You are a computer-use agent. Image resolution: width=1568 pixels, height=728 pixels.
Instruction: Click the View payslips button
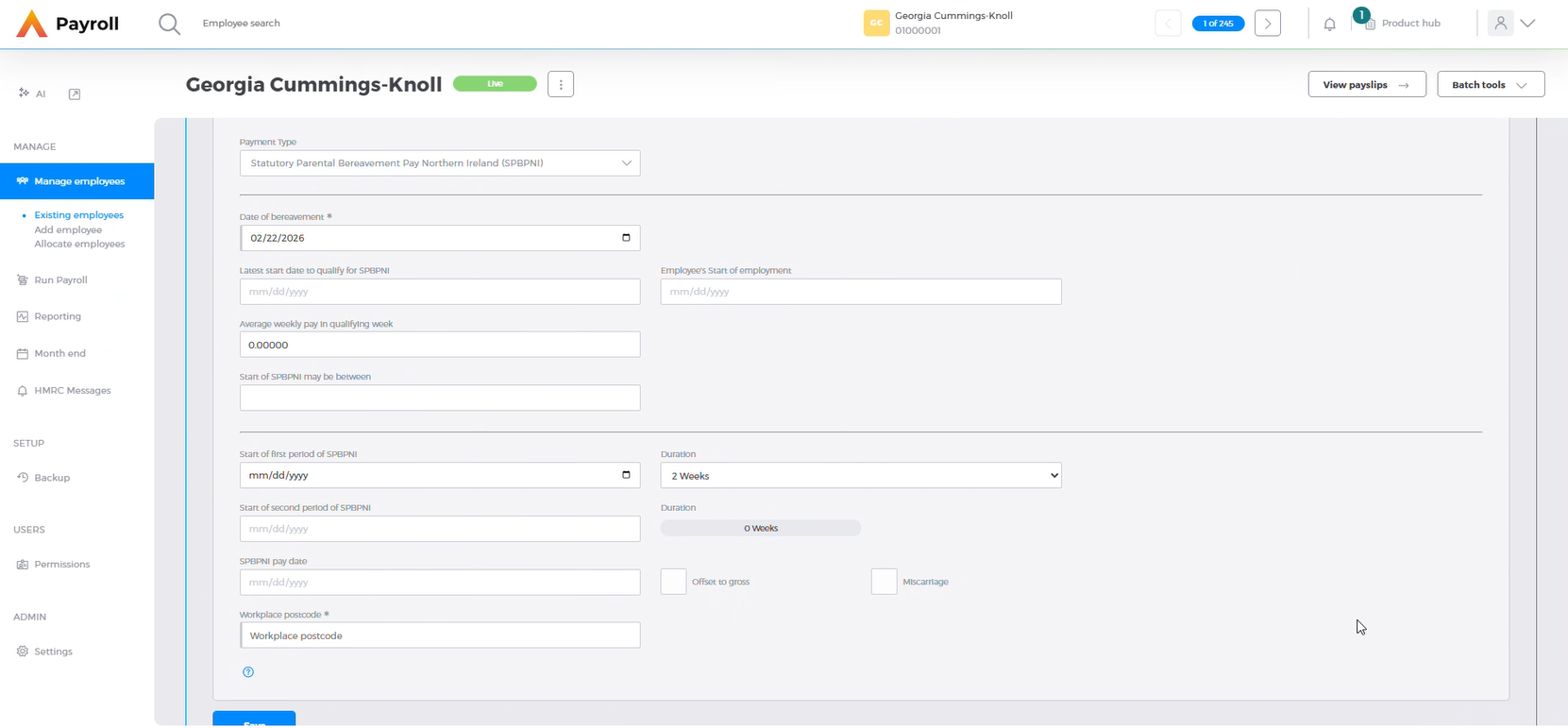tap(1367, 84)
